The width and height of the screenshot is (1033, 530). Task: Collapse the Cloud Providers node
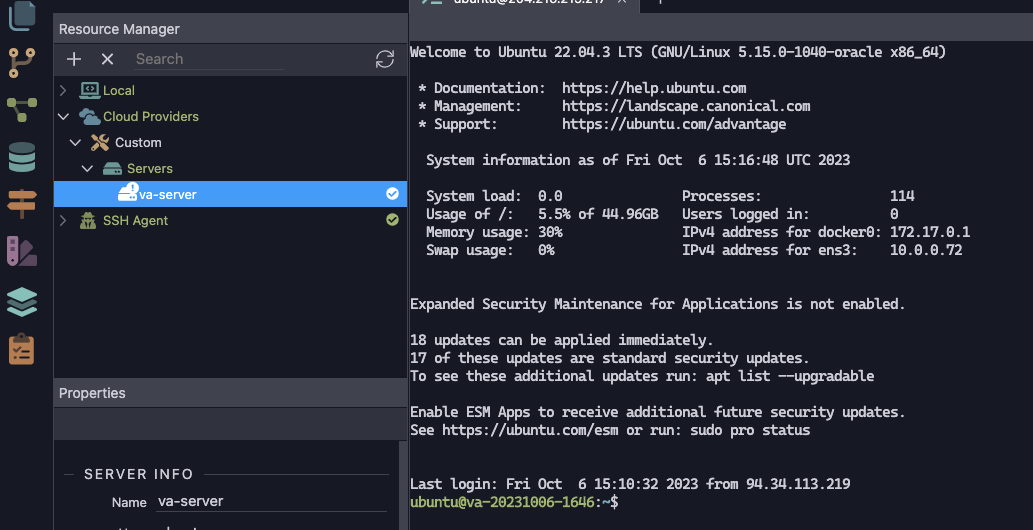(x=63, y=117)
